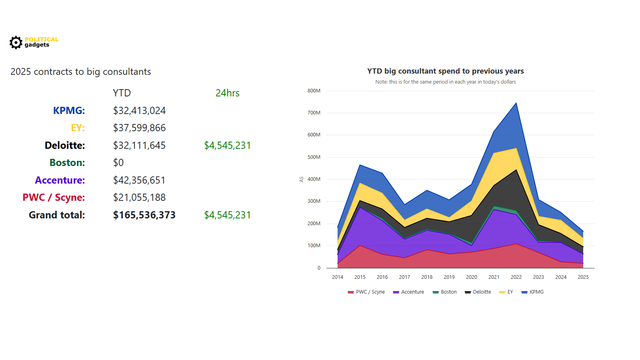Click the Boston row label
The image size is (640, 360).
point(67,163)
